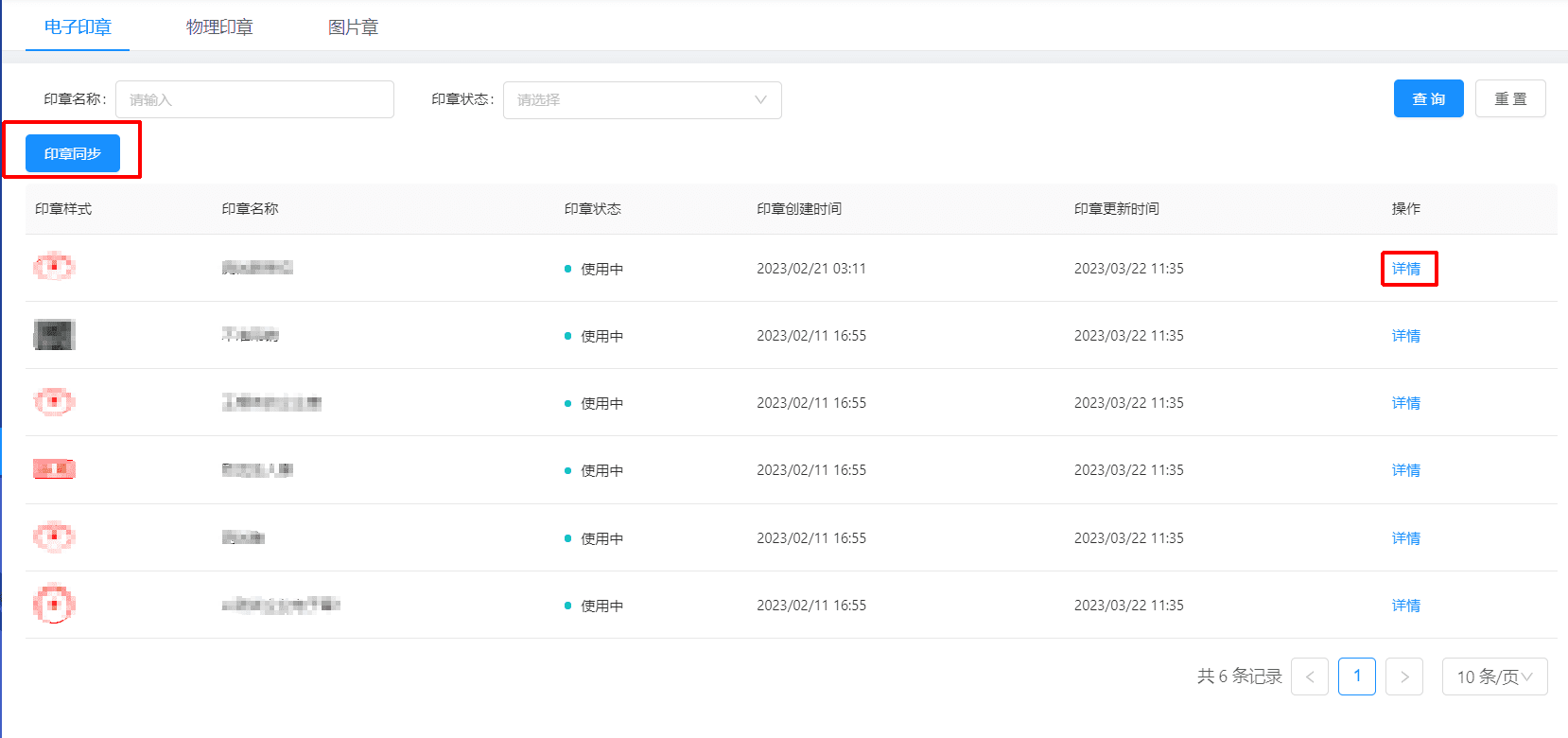Screen dimensions: 1568x738
Task: Click the 印章样式 column header
Action: click(x=63, y=209)
